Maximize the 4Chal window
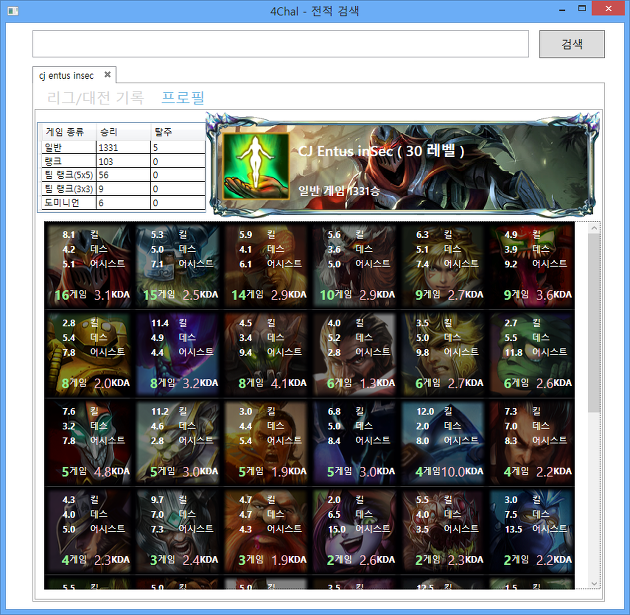The height and width of the screenshot is (615, 630). coord(582,8)
